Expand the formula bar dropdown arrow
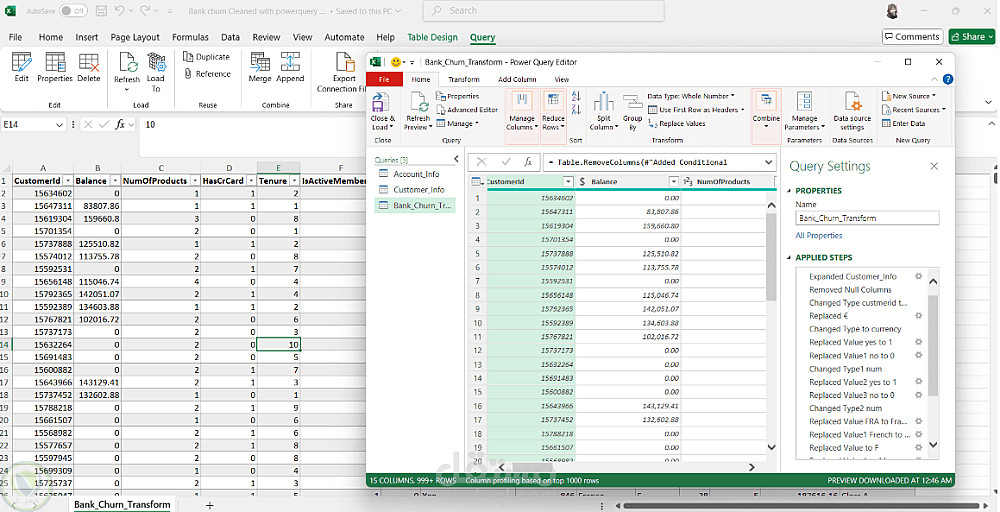 768,162
